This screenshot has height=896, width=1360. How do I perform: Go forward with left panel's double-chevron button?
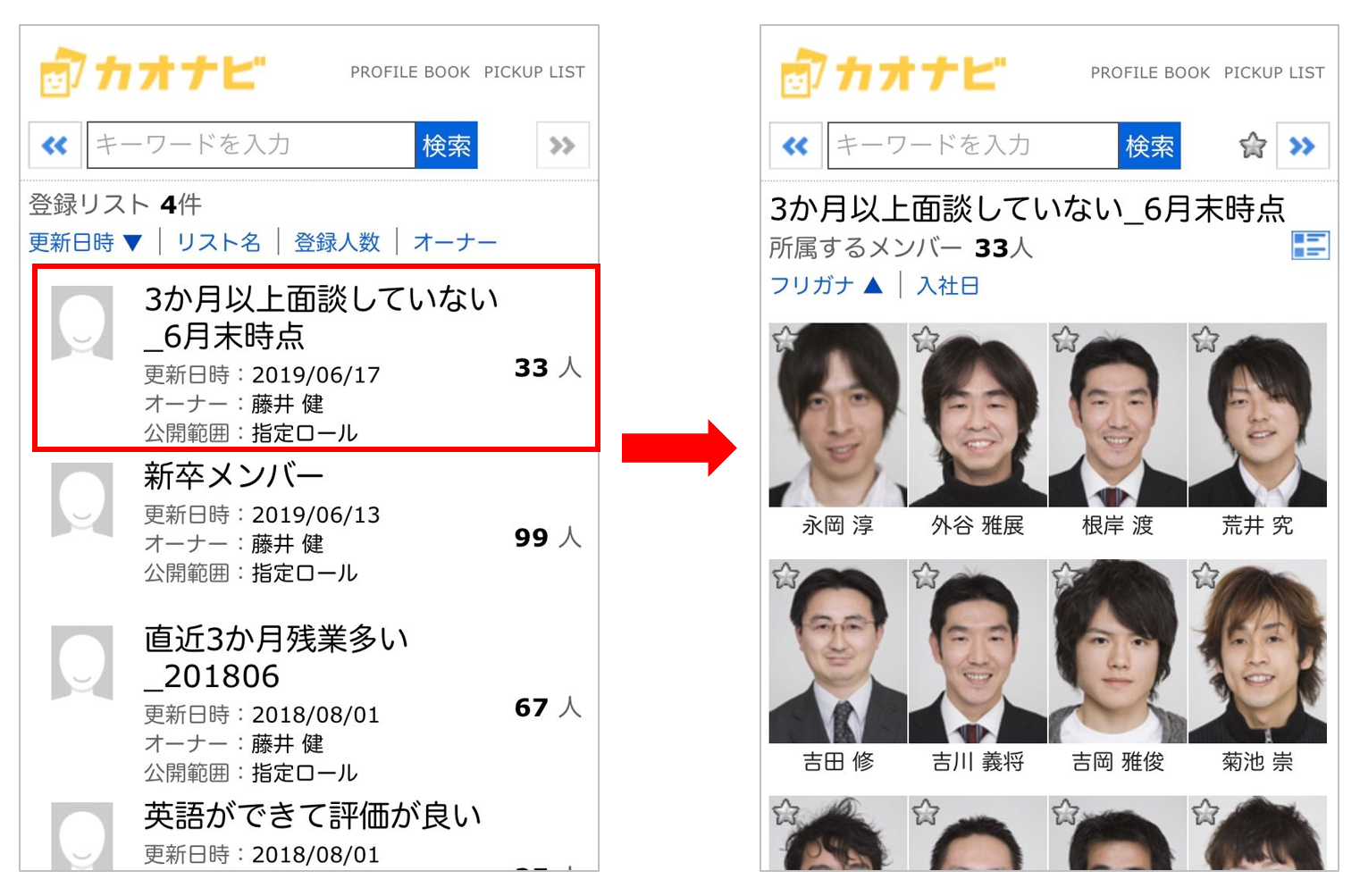[x=562, y=145]
